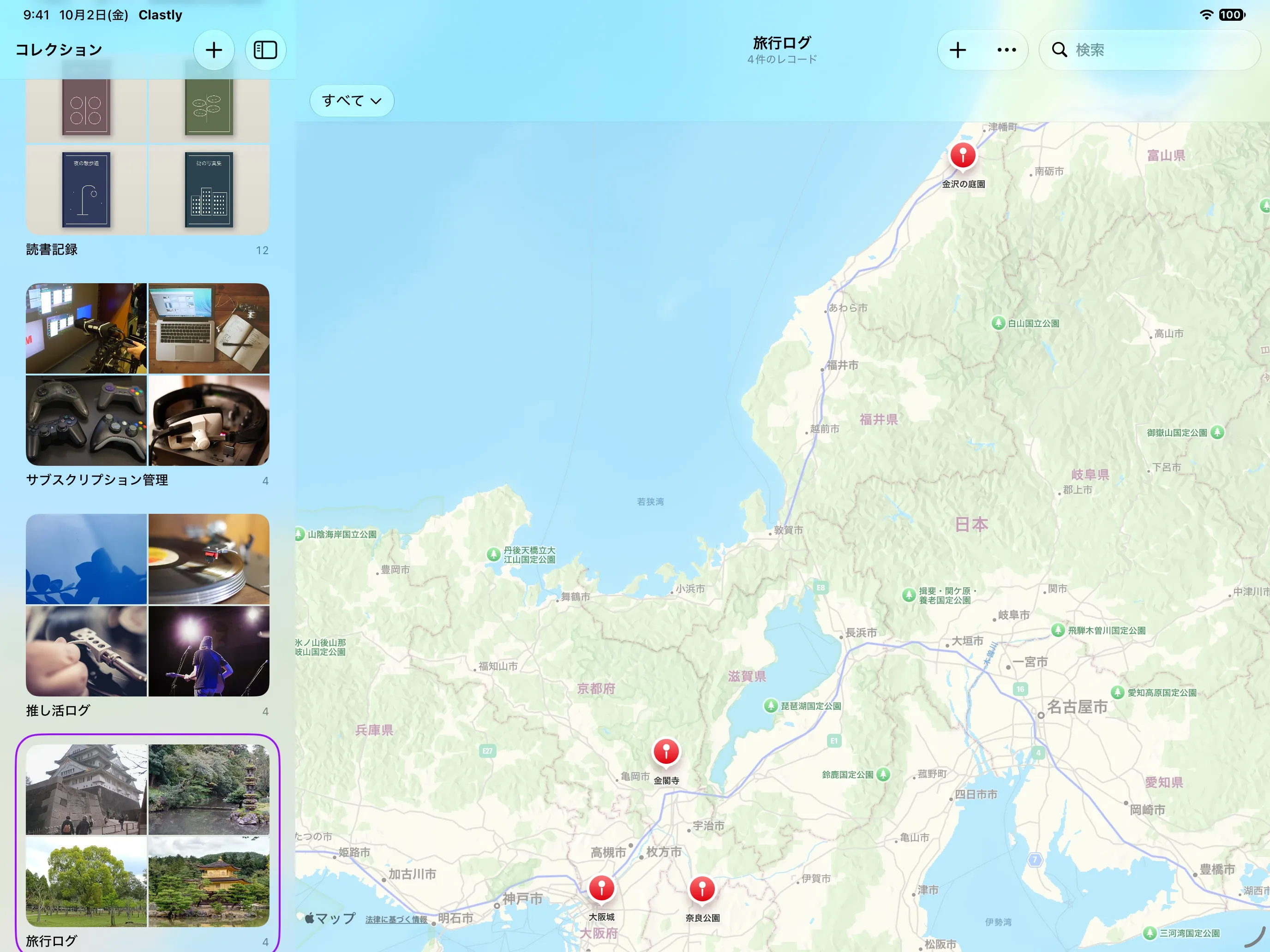Tap the 神戸市 city label

pyautogui.click(x=522, y=898)
